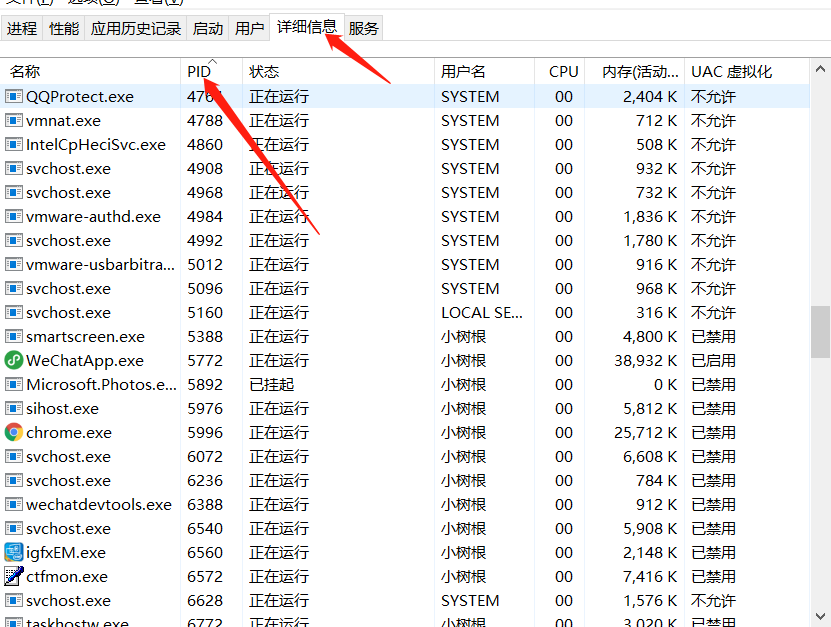Switch to the 性能 tab

(63, 27)
